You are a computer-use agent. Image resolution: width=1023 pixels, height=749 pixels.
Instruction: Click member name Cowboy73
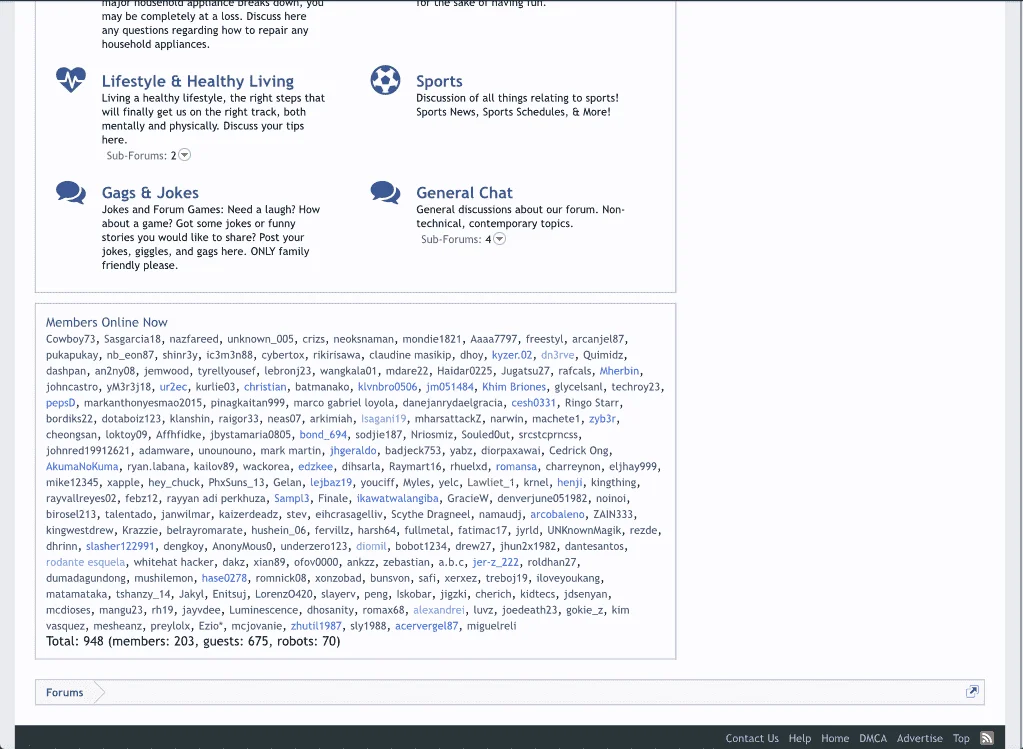(x=70, y=339)
